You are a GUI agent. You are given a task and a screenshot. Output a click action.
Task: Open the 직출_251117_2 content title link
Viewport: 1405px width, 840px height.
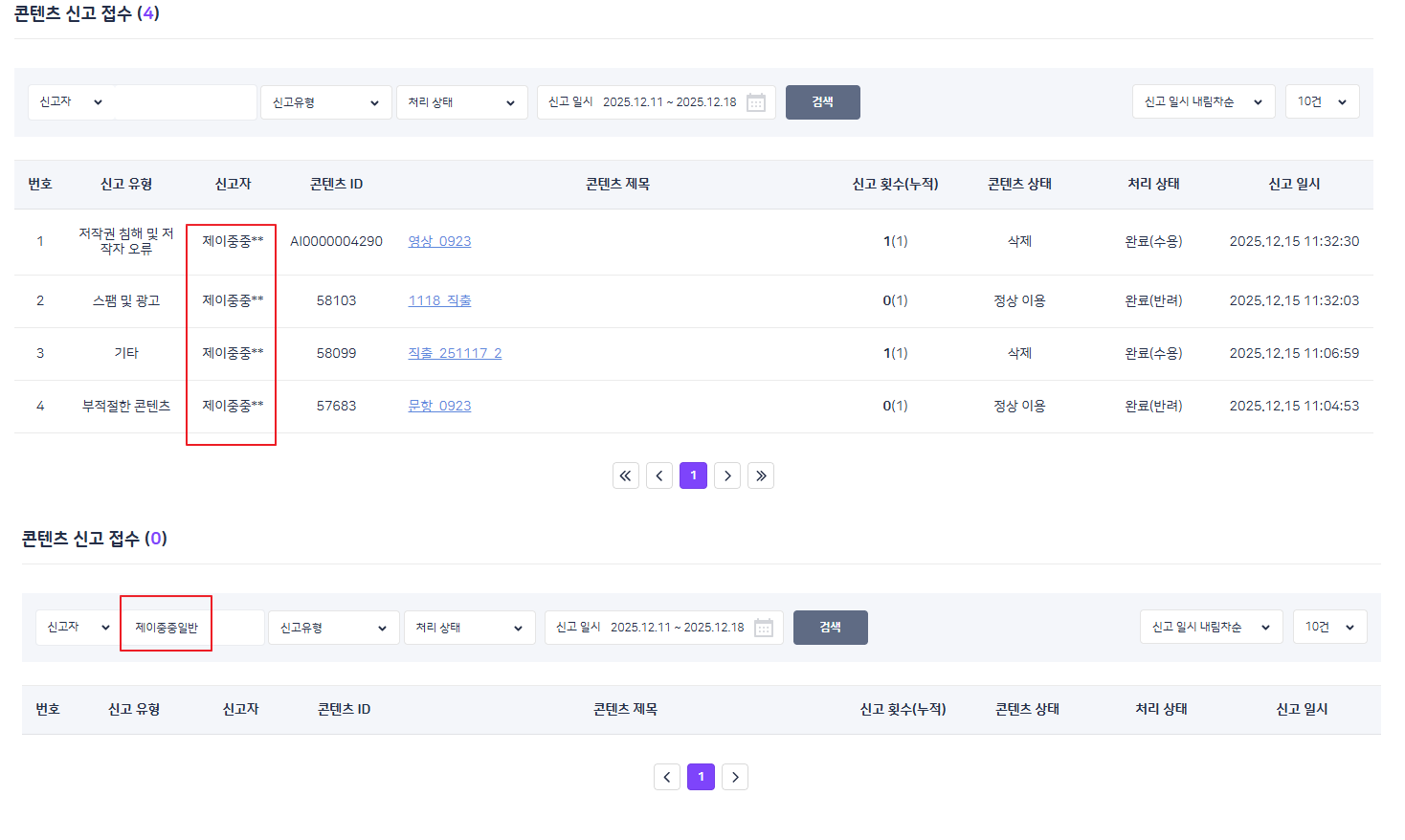click(x=455, y=353)
